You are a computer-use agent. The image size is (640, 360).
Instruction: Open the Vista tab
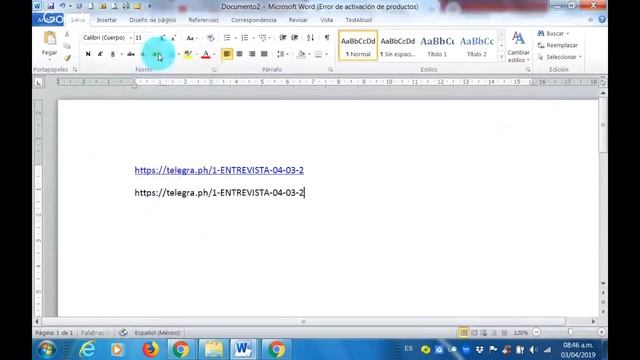point(327,20)
